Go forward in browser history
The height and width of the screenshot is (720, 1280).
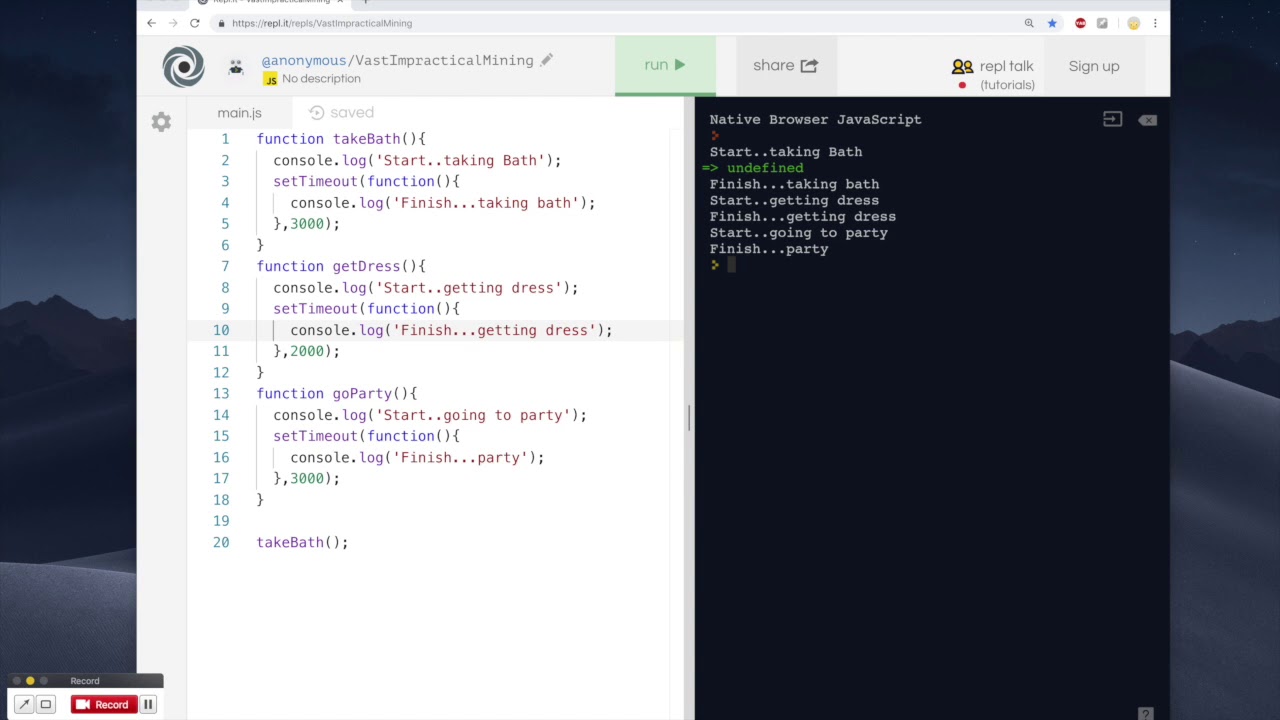[173, 23]
